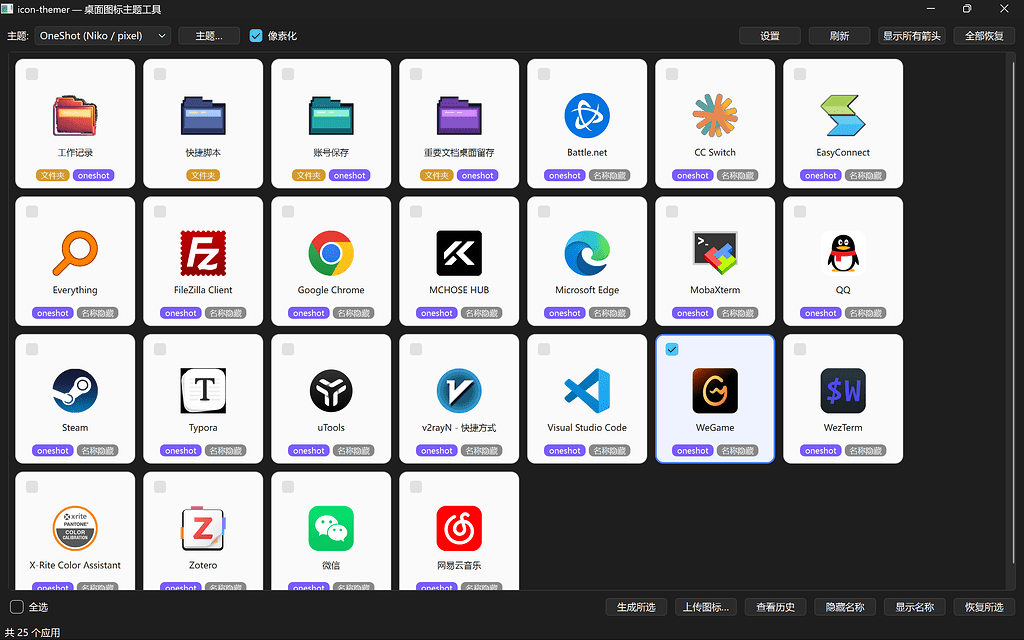The width and height of the screenshot is (1024, 640).
Task: Click the "共 25 个应用" status text
Action: [32, 632]
